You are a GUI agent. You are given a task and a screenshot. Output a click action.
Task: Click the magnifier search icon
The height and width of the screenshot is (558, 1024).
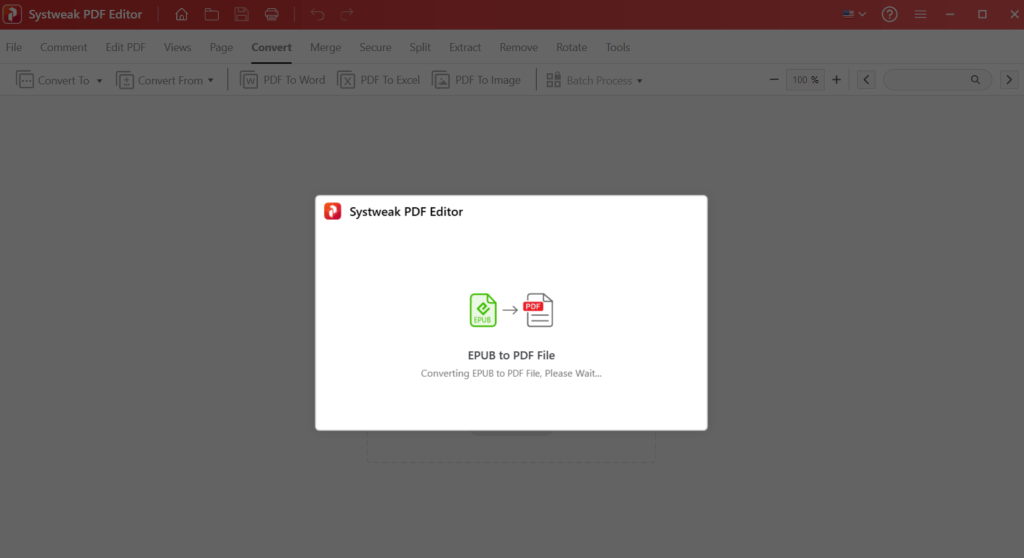tap(975, 80)
